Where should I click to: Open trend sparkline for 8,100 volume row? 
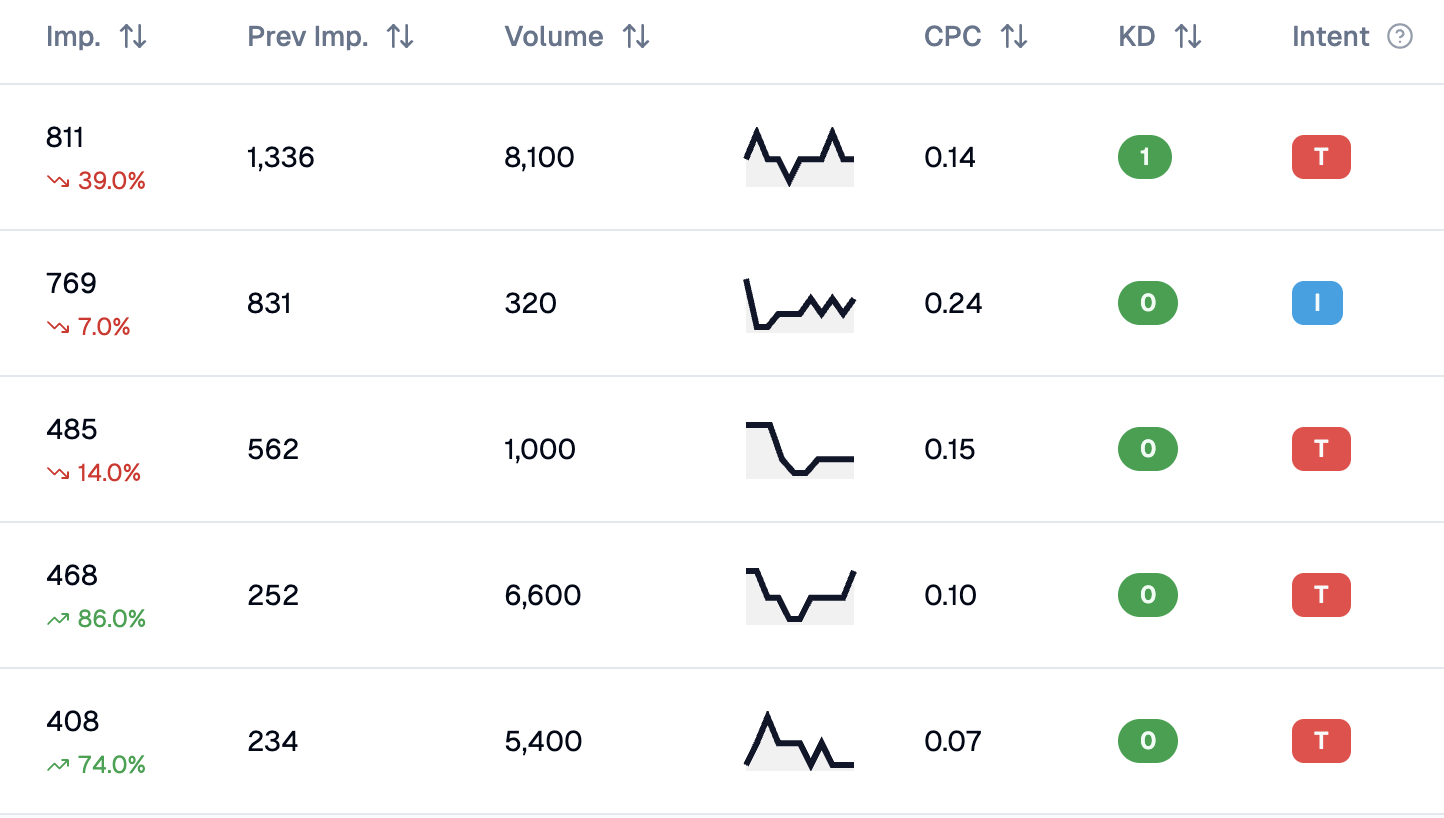click(x=799, y=158)
